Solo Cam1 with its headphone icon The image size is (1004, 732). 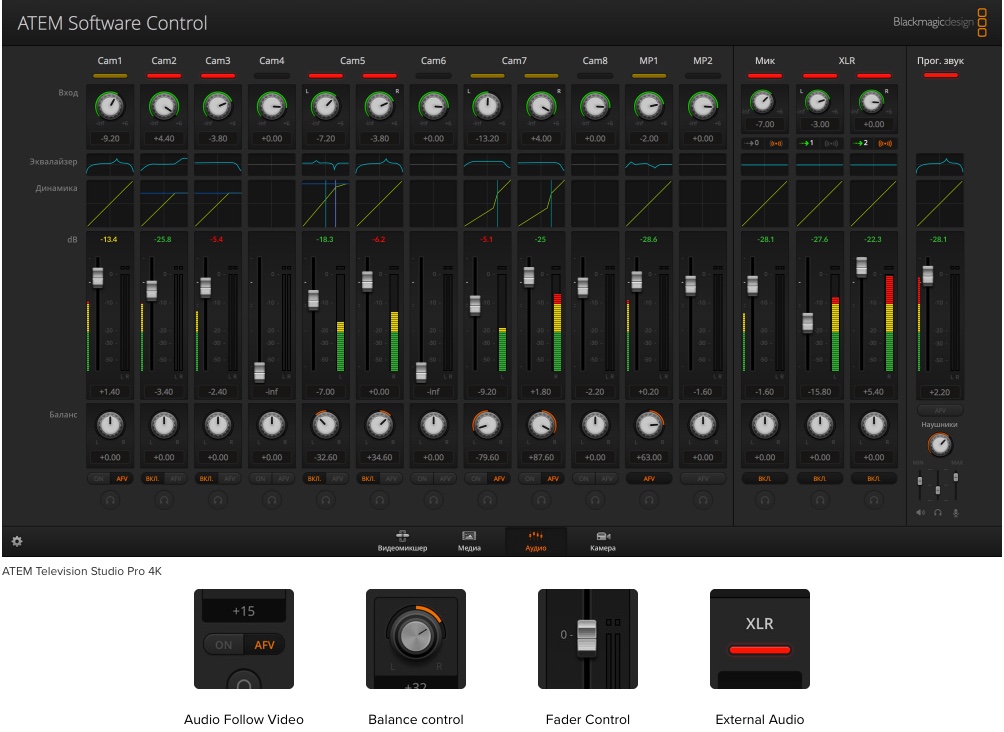[x=110, y=498]
